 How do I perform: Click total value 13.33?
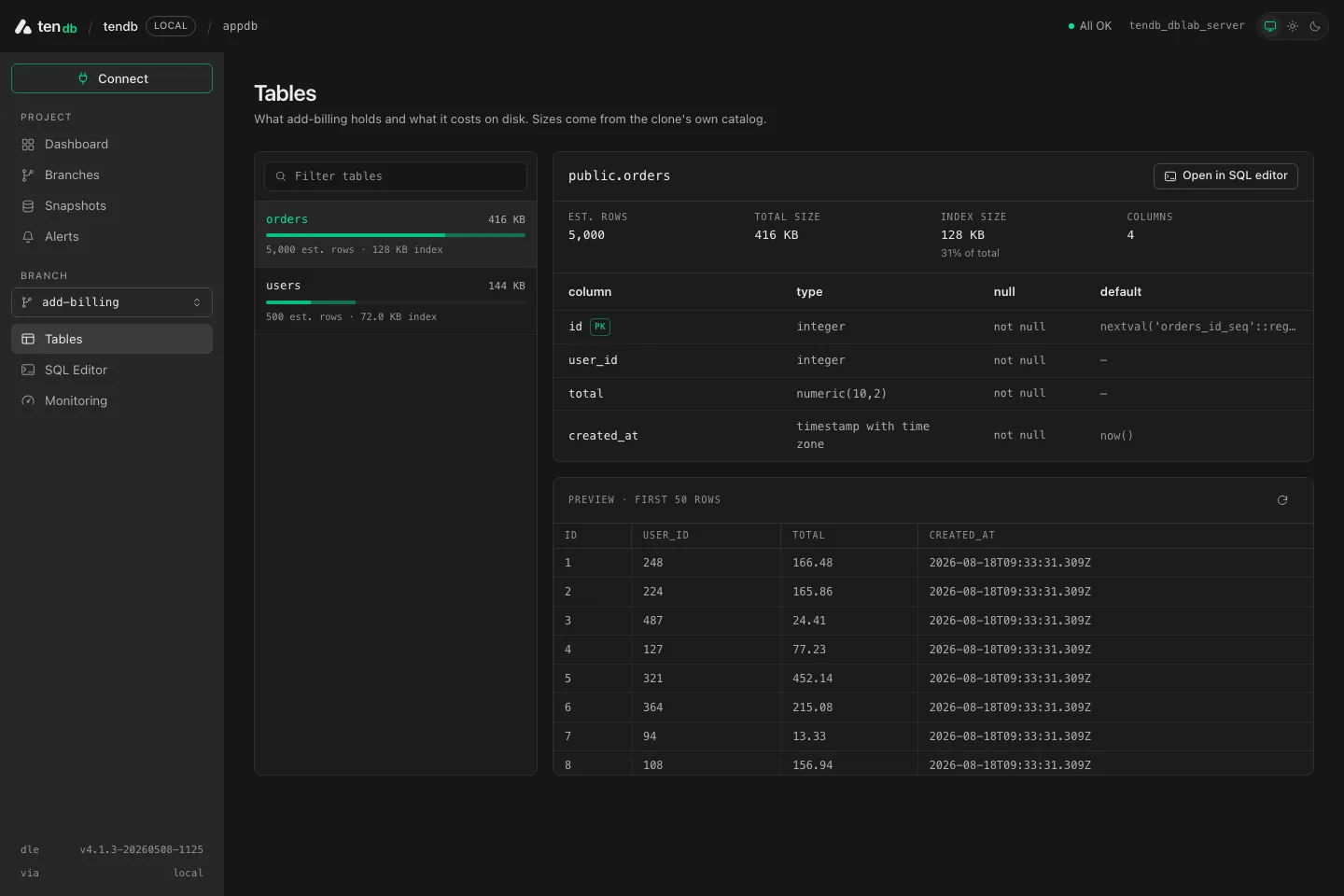point(809,736)
